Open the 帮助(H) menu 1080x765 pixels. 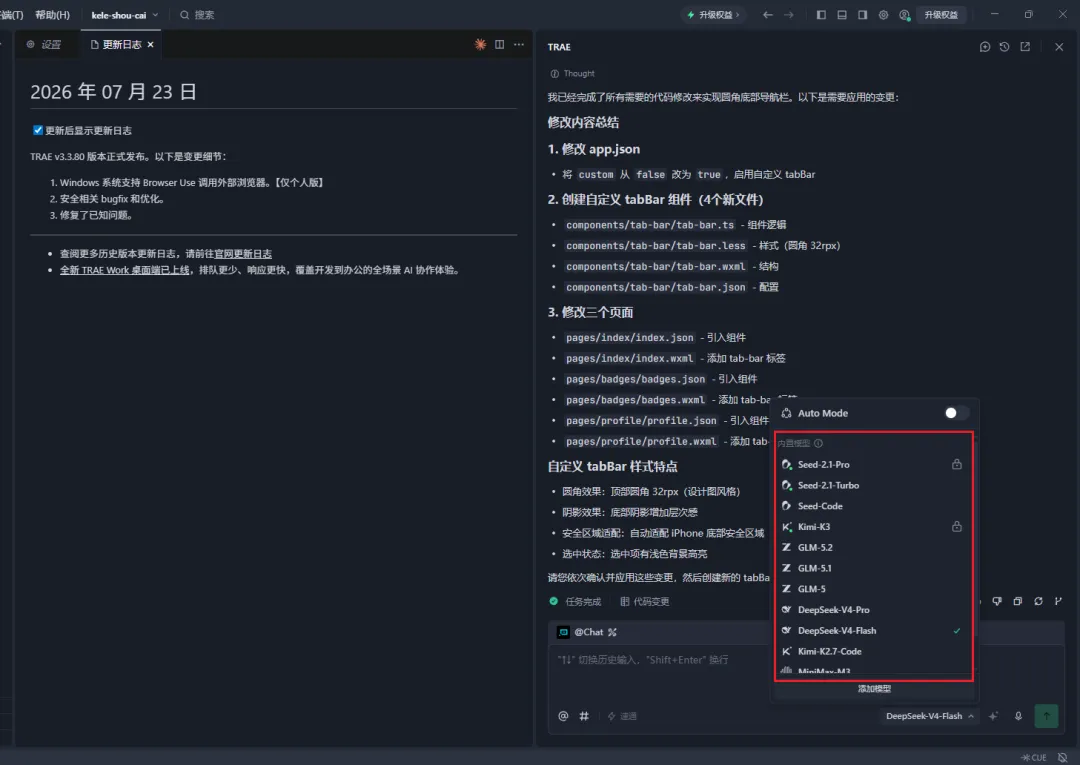point(52,14)
